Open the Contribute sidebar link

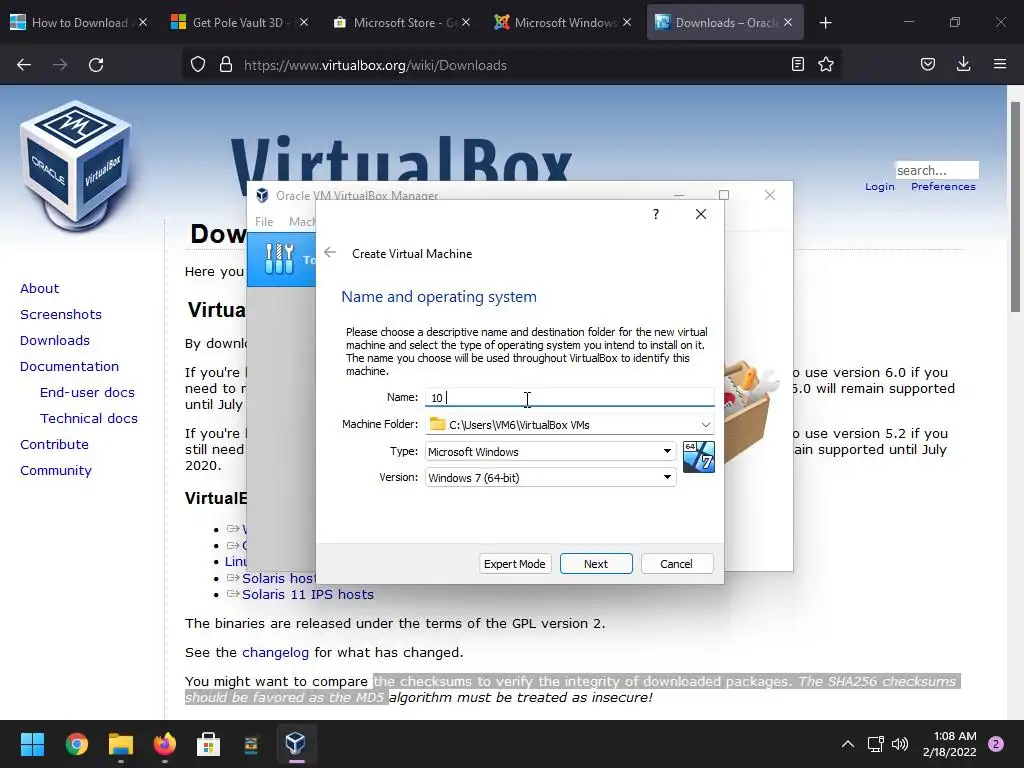(x=54, y=444)
